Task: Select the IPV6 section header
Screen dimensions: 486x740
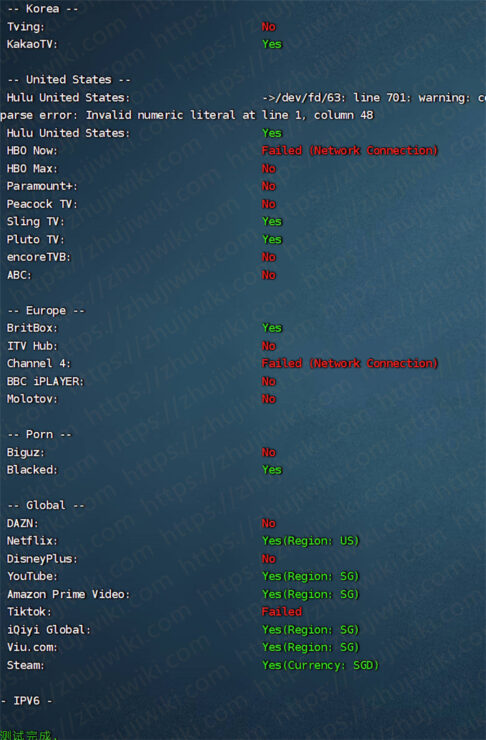Action: (x=26, y=701)
